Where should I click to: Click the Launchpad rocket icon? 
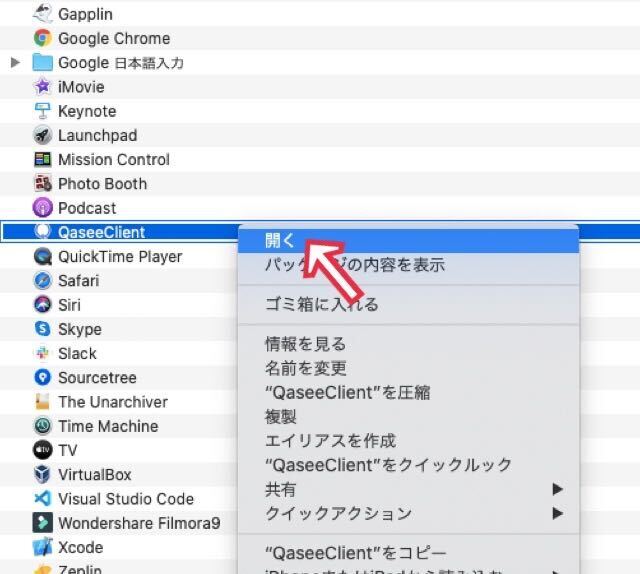[x=42, y=135]
